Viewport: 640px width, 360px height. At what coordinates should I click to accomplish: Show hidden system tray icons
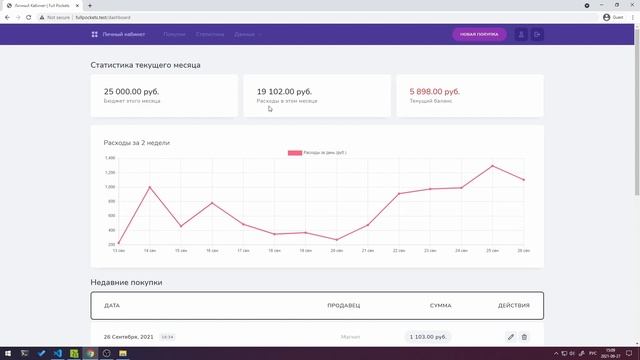[x=556, y=353]
